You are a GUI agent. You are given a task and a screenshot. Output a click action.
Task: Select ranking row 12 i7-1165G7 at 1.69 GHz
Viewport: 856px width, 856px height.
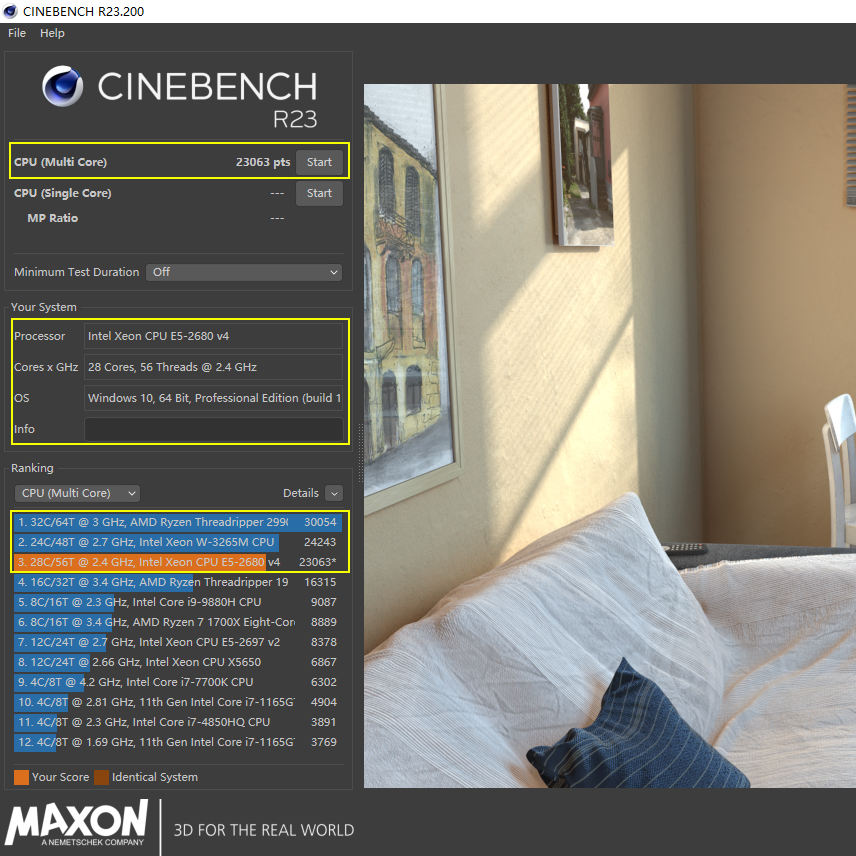pyautogui.click(x=178, y=742)
